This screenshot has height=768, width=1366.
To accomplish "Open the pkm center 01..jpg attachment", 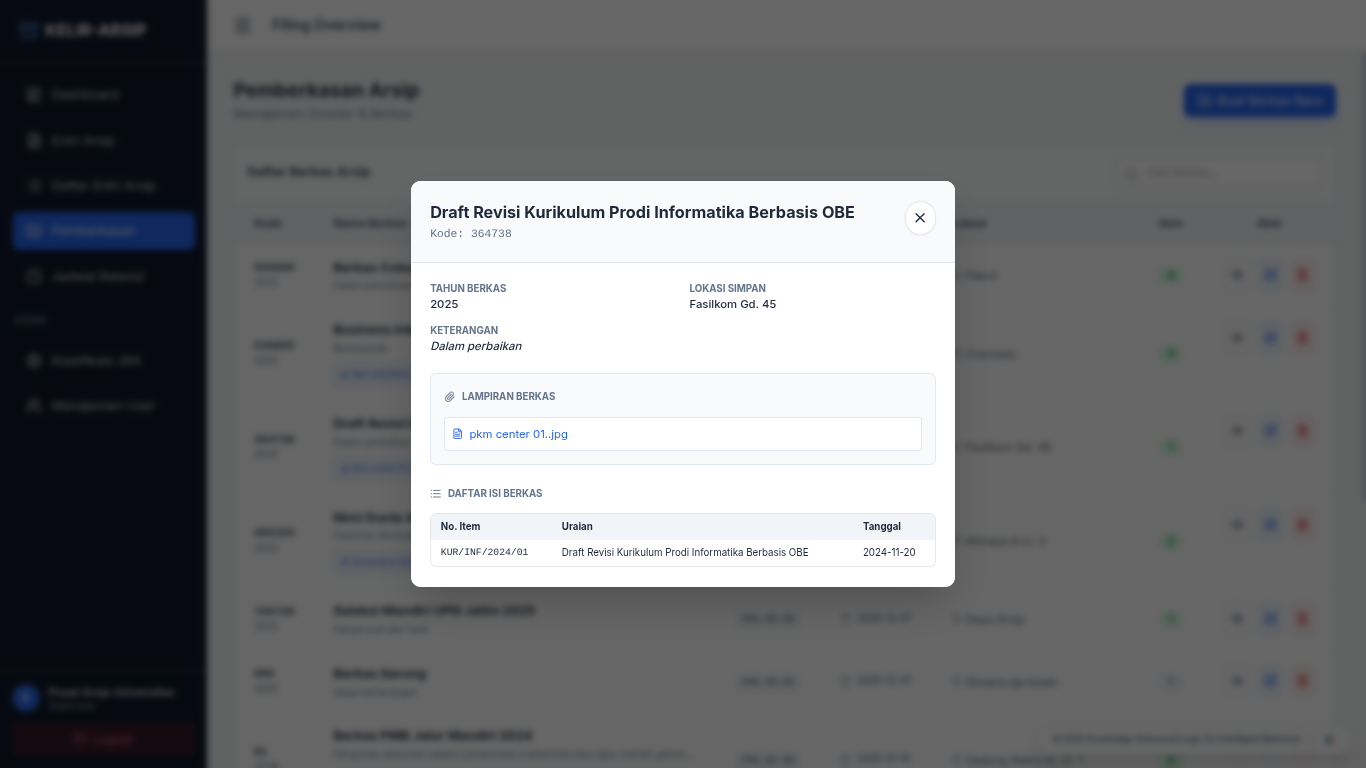I will point(518,434).
